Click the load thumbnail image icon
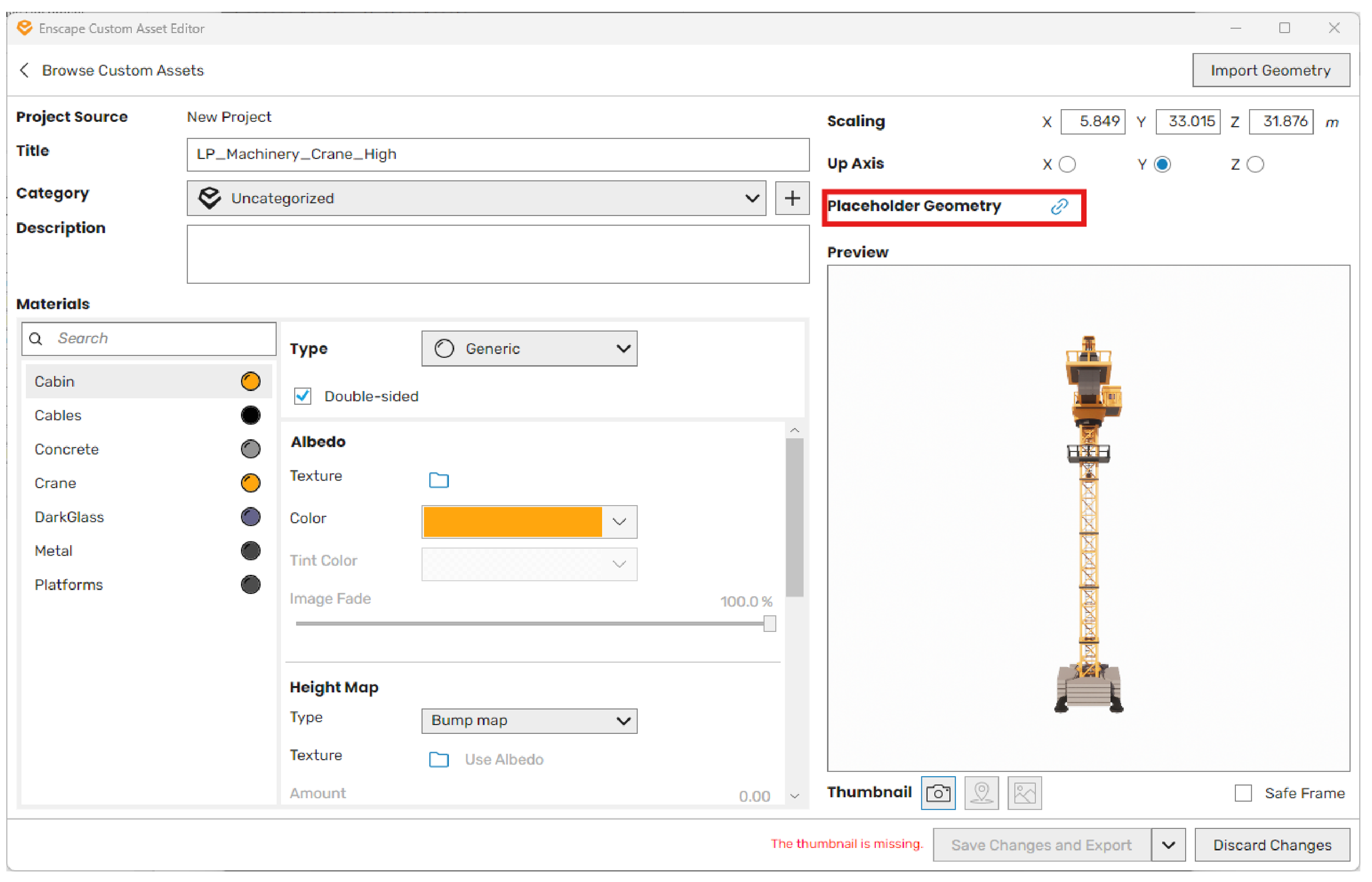 [1024, 793]
